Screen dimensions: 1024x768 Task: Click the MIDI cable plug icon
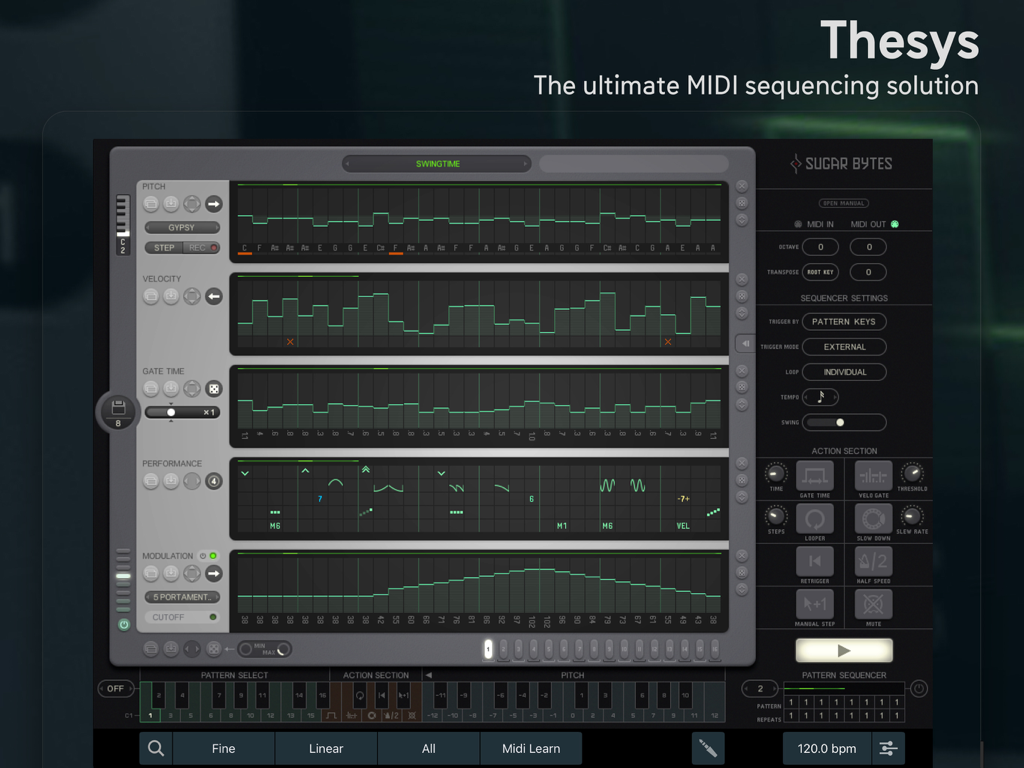tap(708, 748)
